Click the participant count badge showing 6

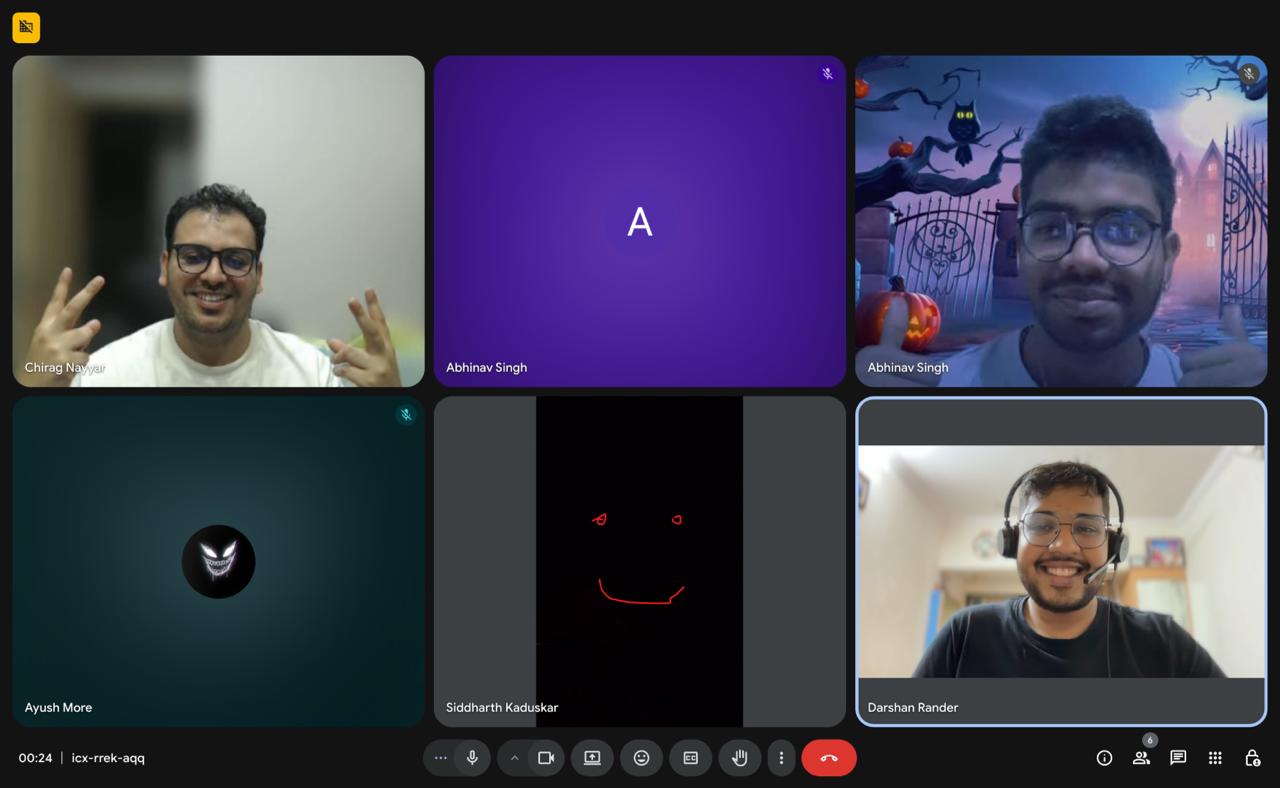tap(1150, 741)
